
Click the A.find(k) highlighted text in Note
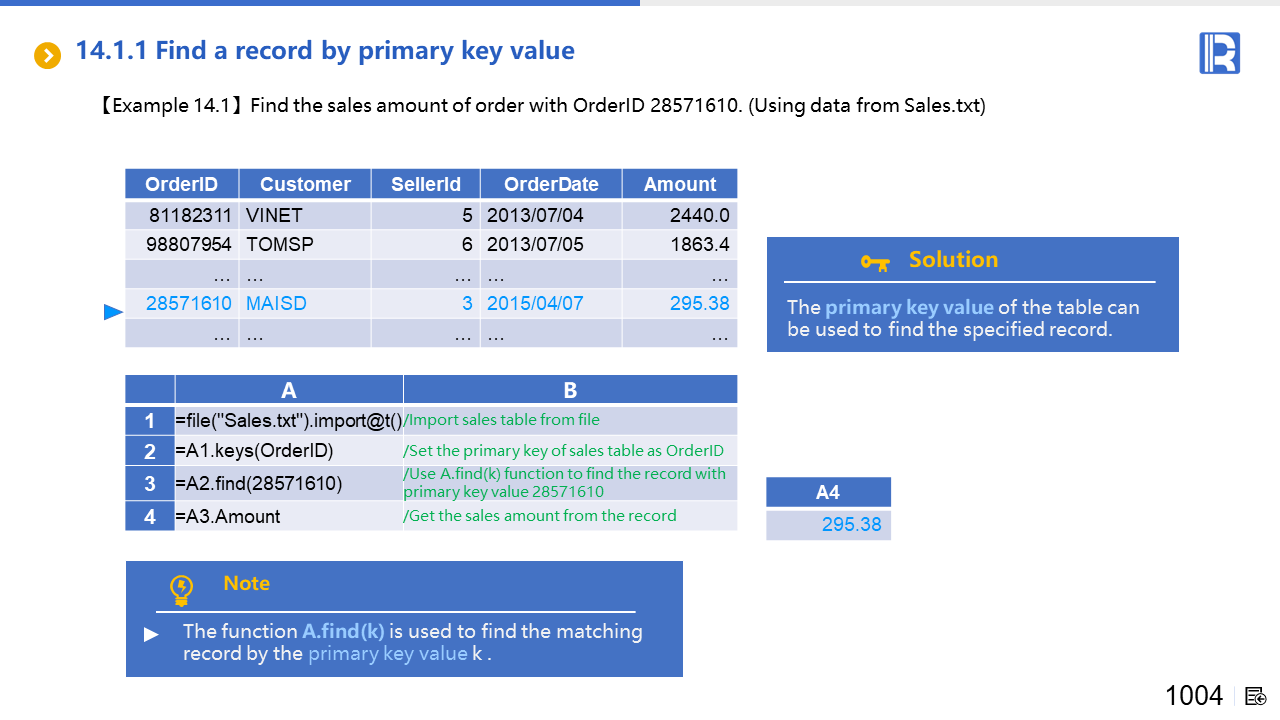pos(343,632)
